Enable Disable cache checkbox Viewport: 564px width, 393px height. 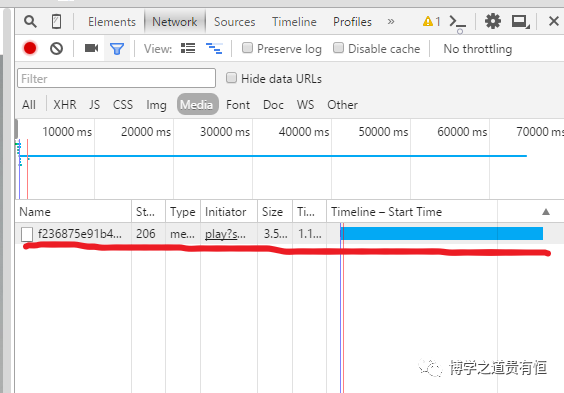[338, 48]
